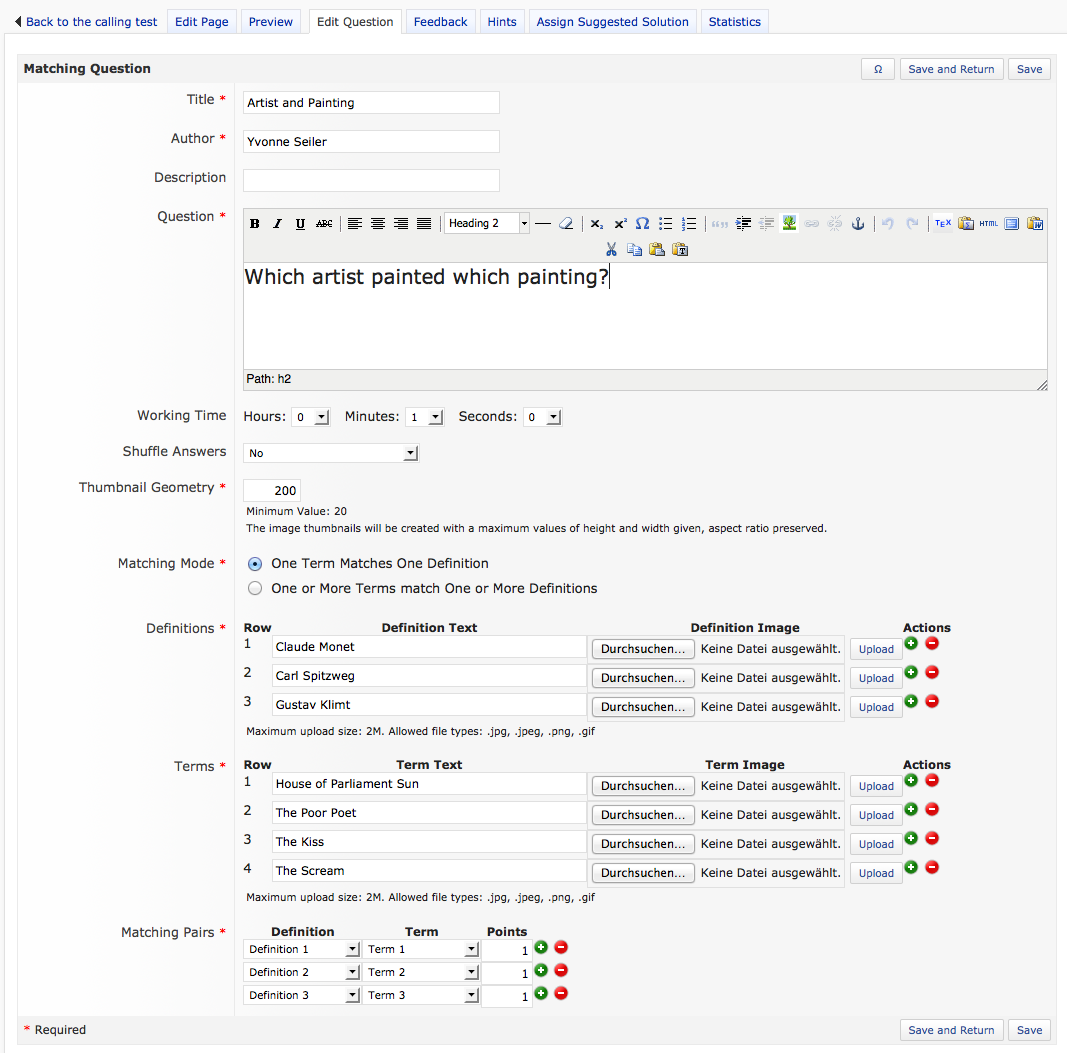
Task: Click the anchor icon in the editor toolbar
Action: point(857,224)
